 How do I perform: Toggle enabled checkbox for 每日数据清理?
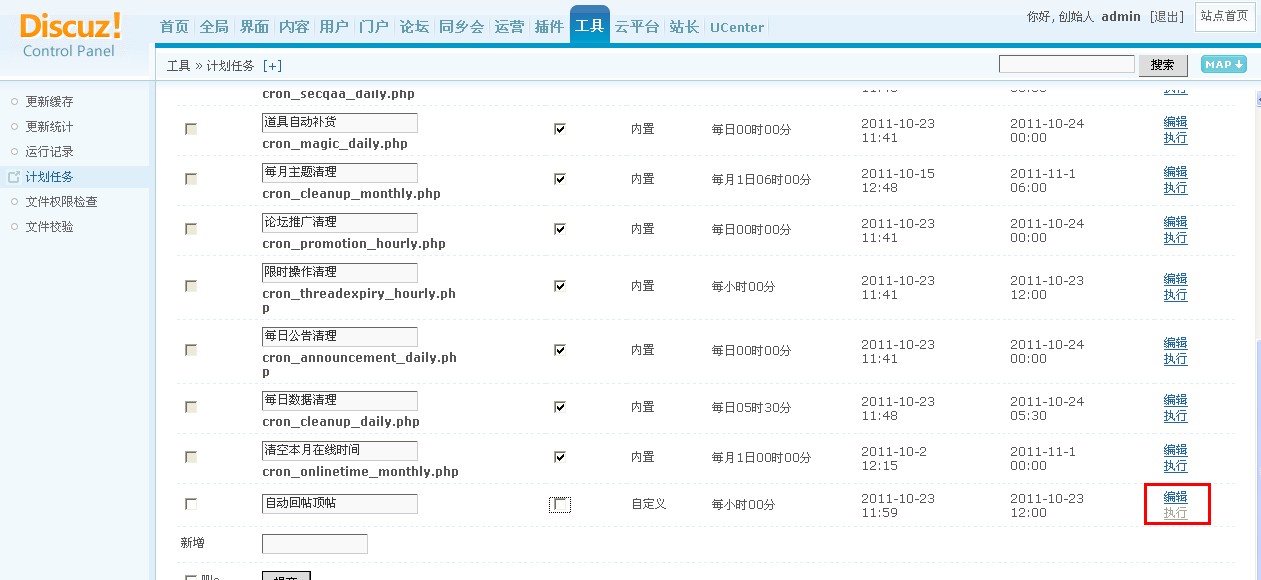(x=560, y=407)
